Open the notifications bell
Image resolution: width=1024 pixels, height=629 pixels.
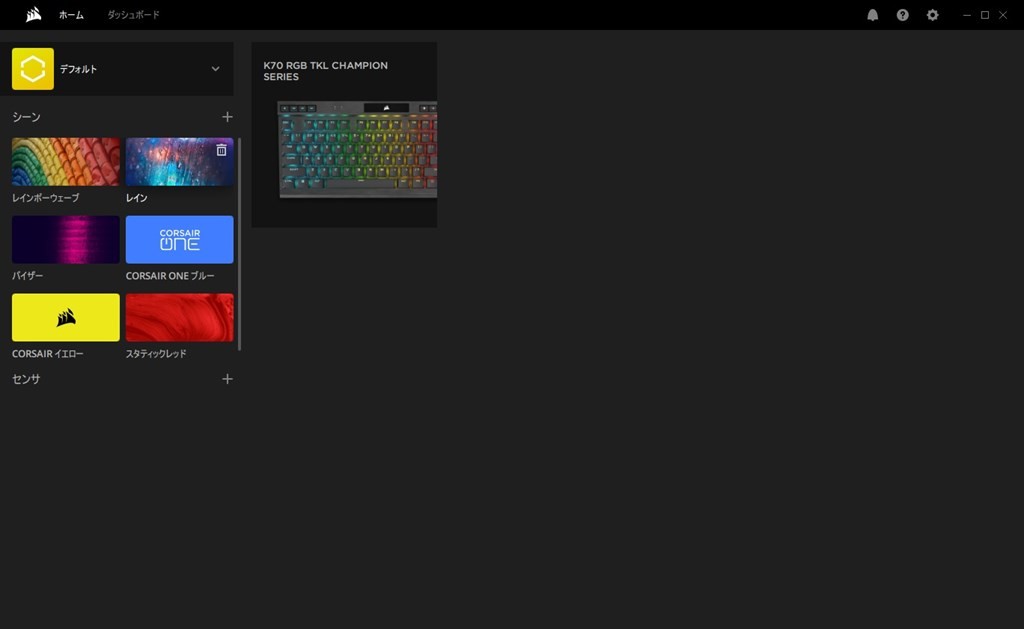(872, 15)
